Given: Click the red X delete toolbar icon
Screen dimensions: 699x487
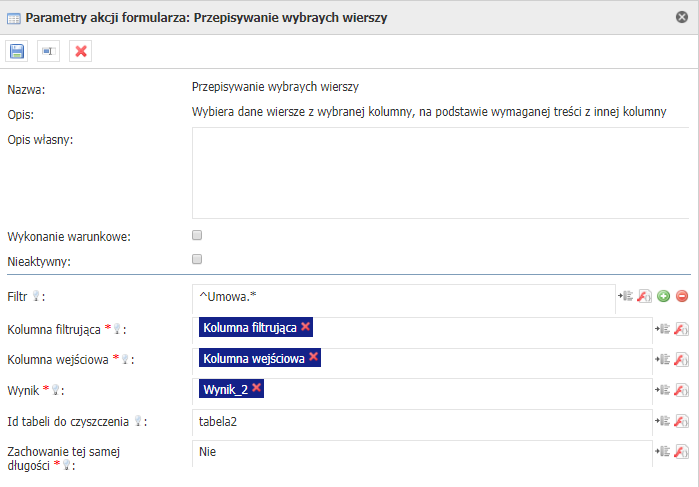Looking at the screenshot, I should 81,51.
